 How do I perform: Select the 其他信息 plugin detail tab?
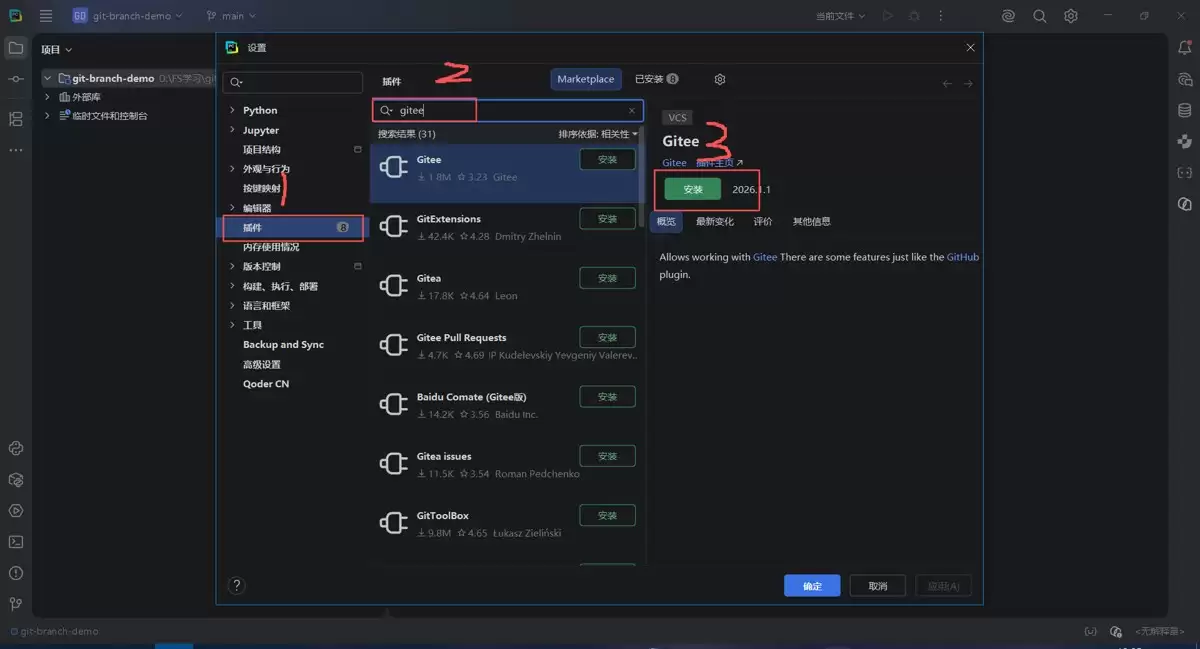(x=812, y=221)
